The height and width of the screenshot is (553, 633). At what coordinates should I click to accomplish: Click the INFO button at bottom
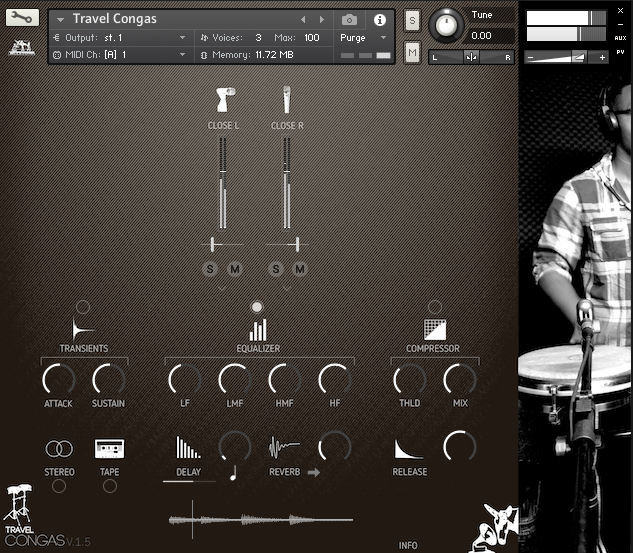coord(408,545)
